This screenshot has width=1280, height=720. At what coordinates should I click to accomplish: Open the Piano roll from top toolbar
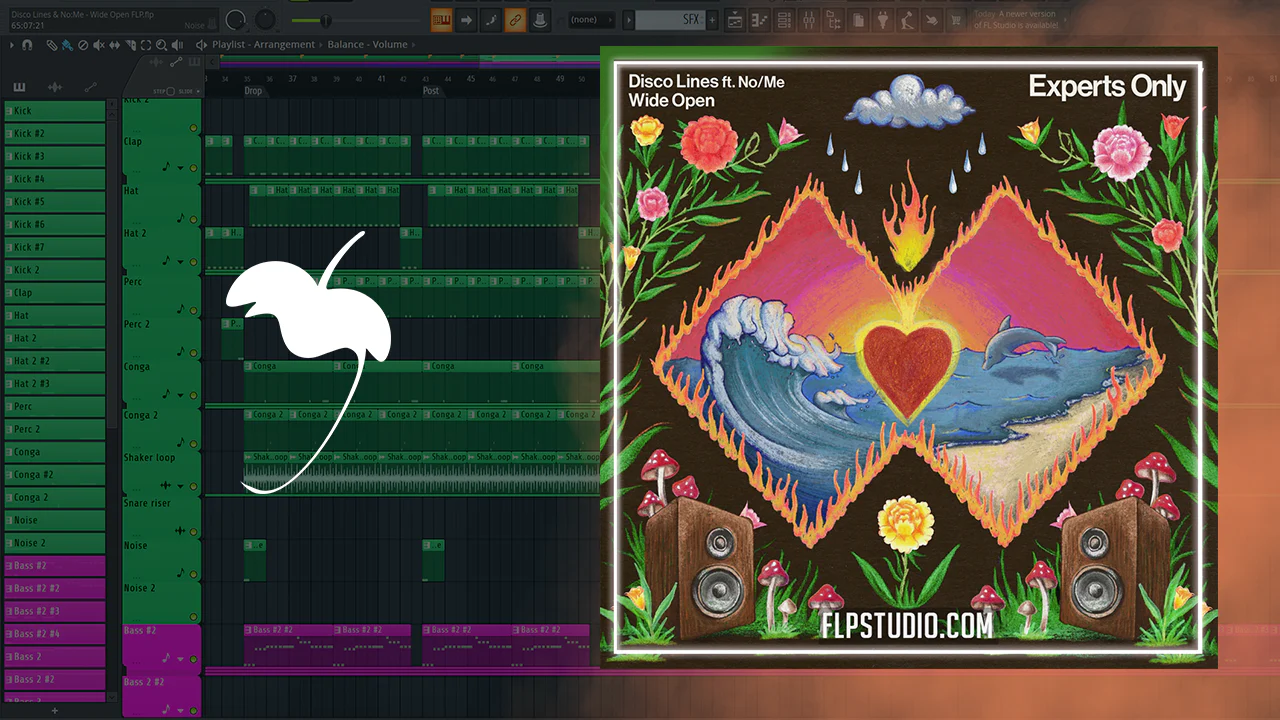pyautogui.click(x=760, y=19)
